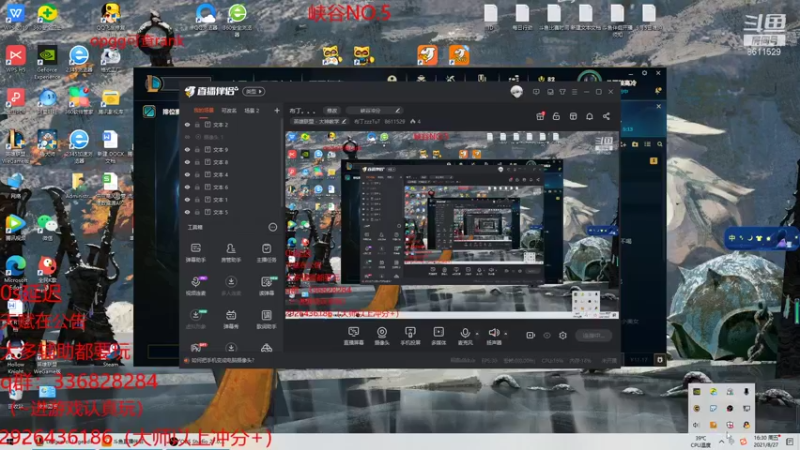The image size is (800, 450).
Task: Open the 歌词助手 lyrics assistant tool
Action: pyautogui.click(x=266, y=319)
